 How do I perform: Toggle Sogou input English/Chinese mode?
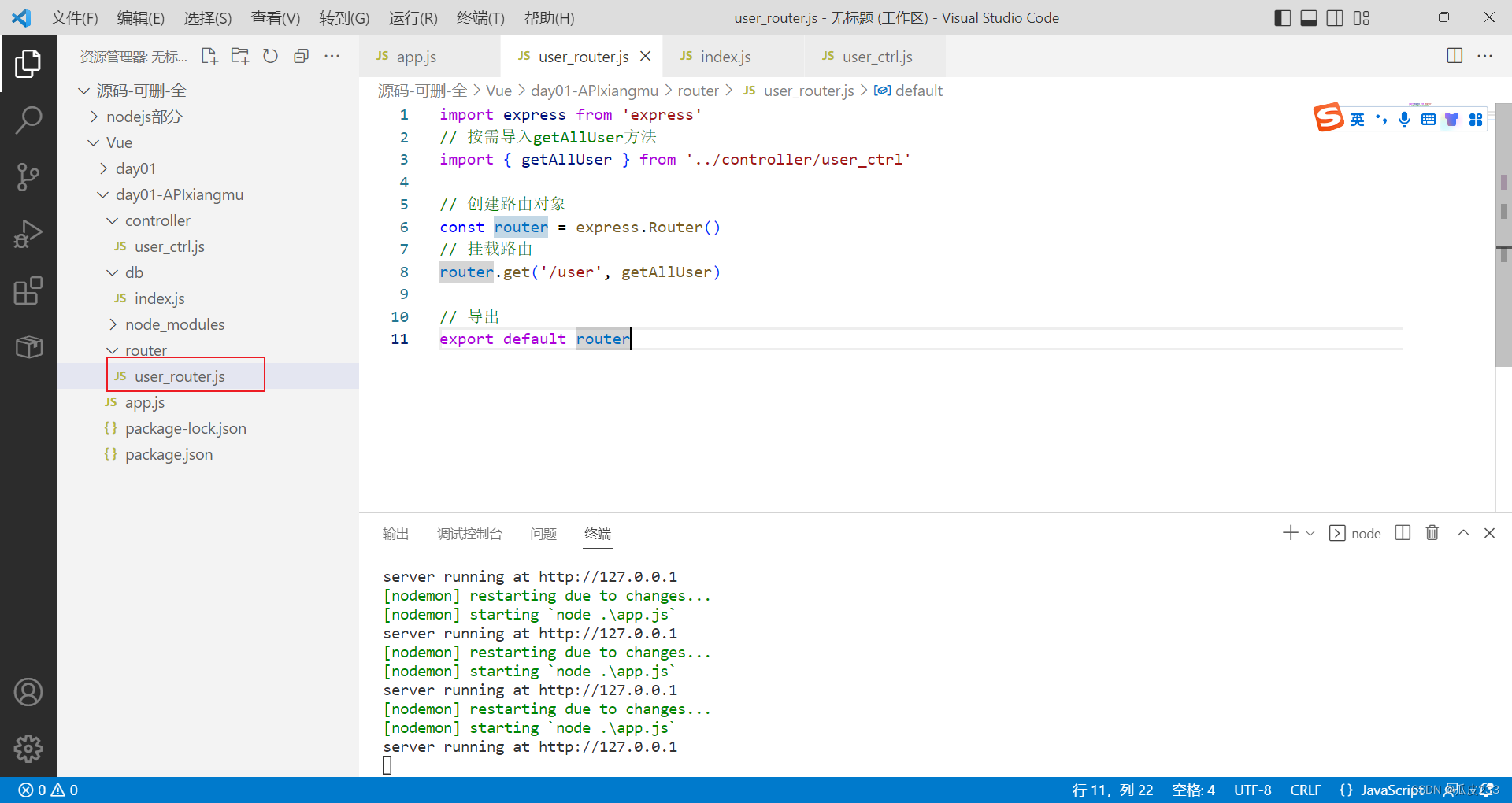point(1358,119)
